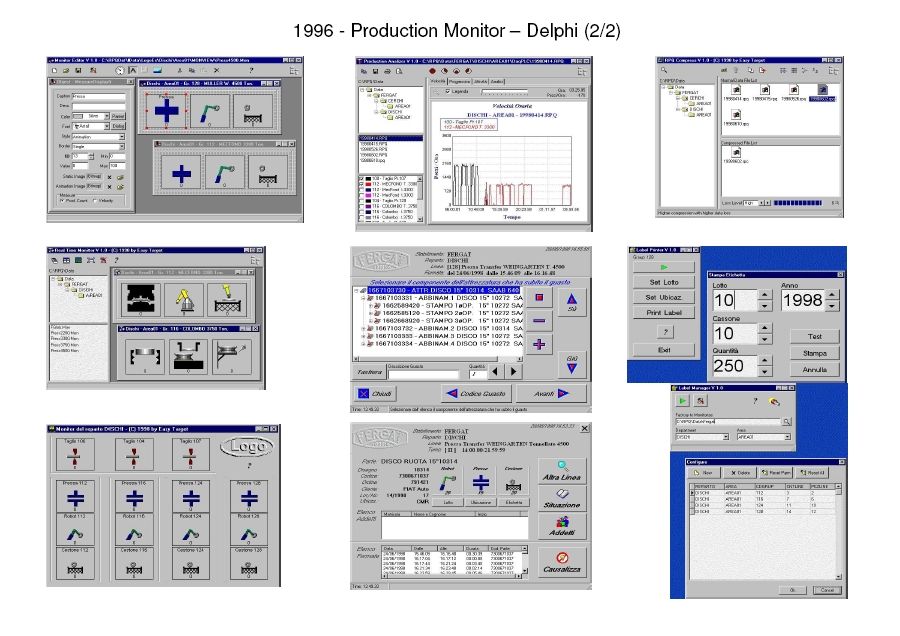Image resolution: width=900 pixels, height=636 pixels.
Task: Switch to the Attività tab
Action: tap(480, 82)
